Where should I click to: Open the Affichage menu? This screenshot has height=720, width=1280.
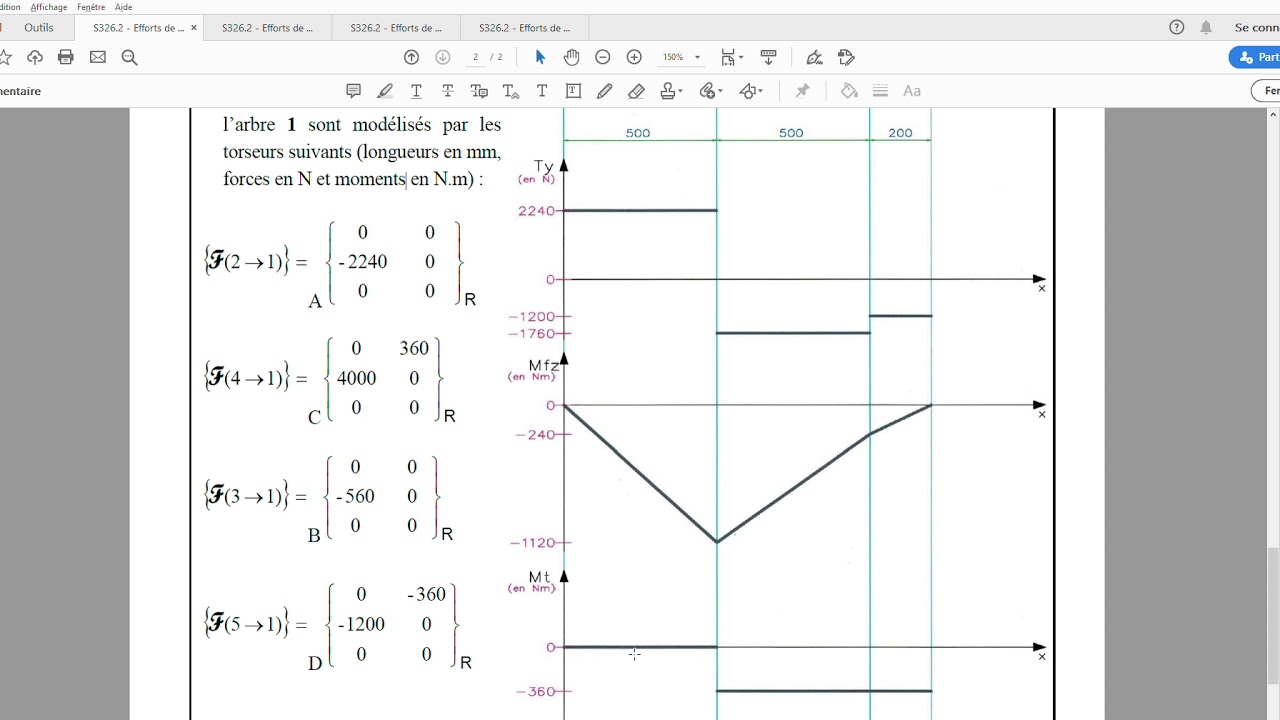(x=49, y=7)
